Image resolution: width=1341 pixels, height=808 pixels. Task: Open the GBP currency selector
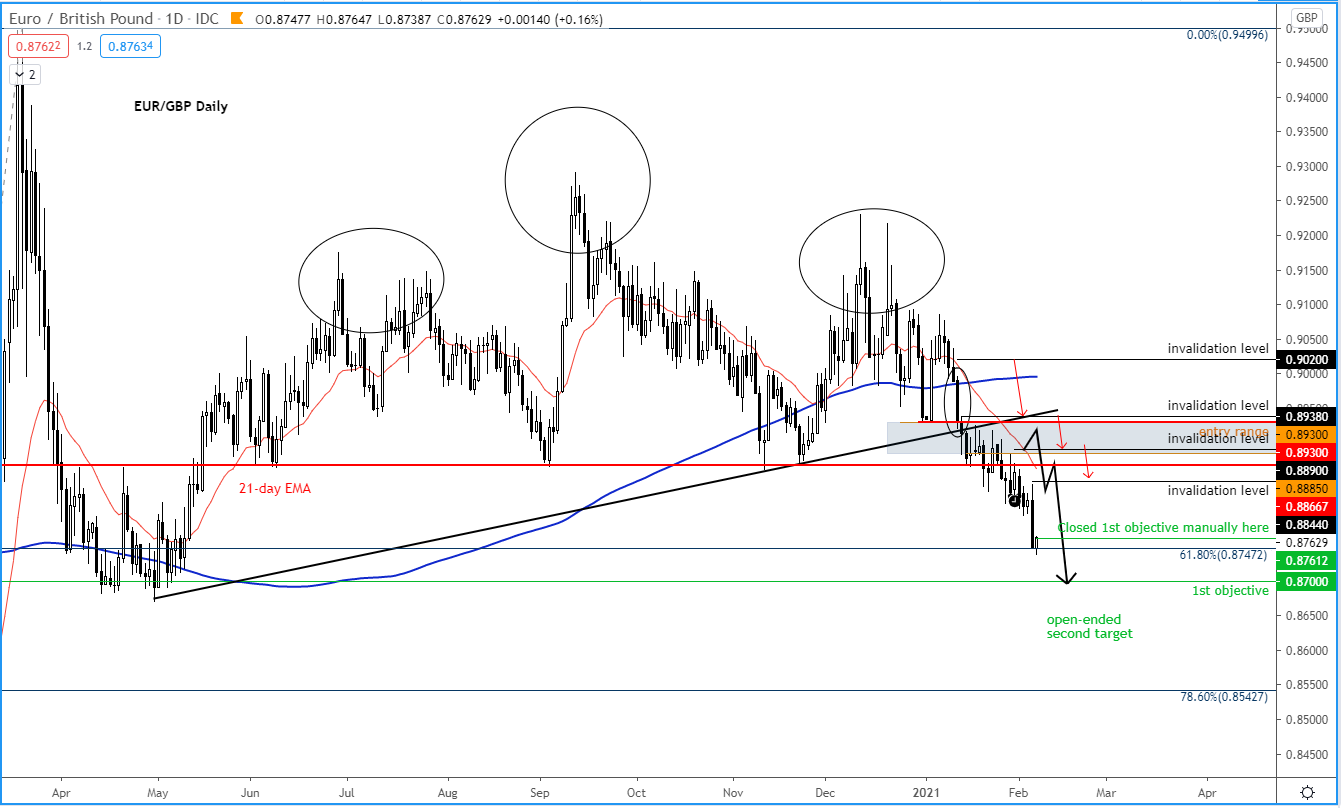(1306, 18)
